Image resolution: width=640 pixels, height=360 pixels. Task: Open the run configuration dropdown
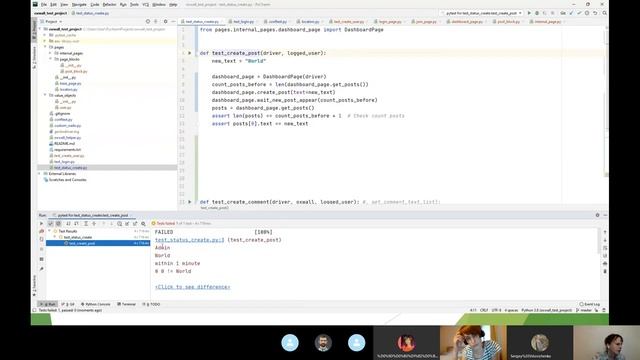(x=482, y=13)
